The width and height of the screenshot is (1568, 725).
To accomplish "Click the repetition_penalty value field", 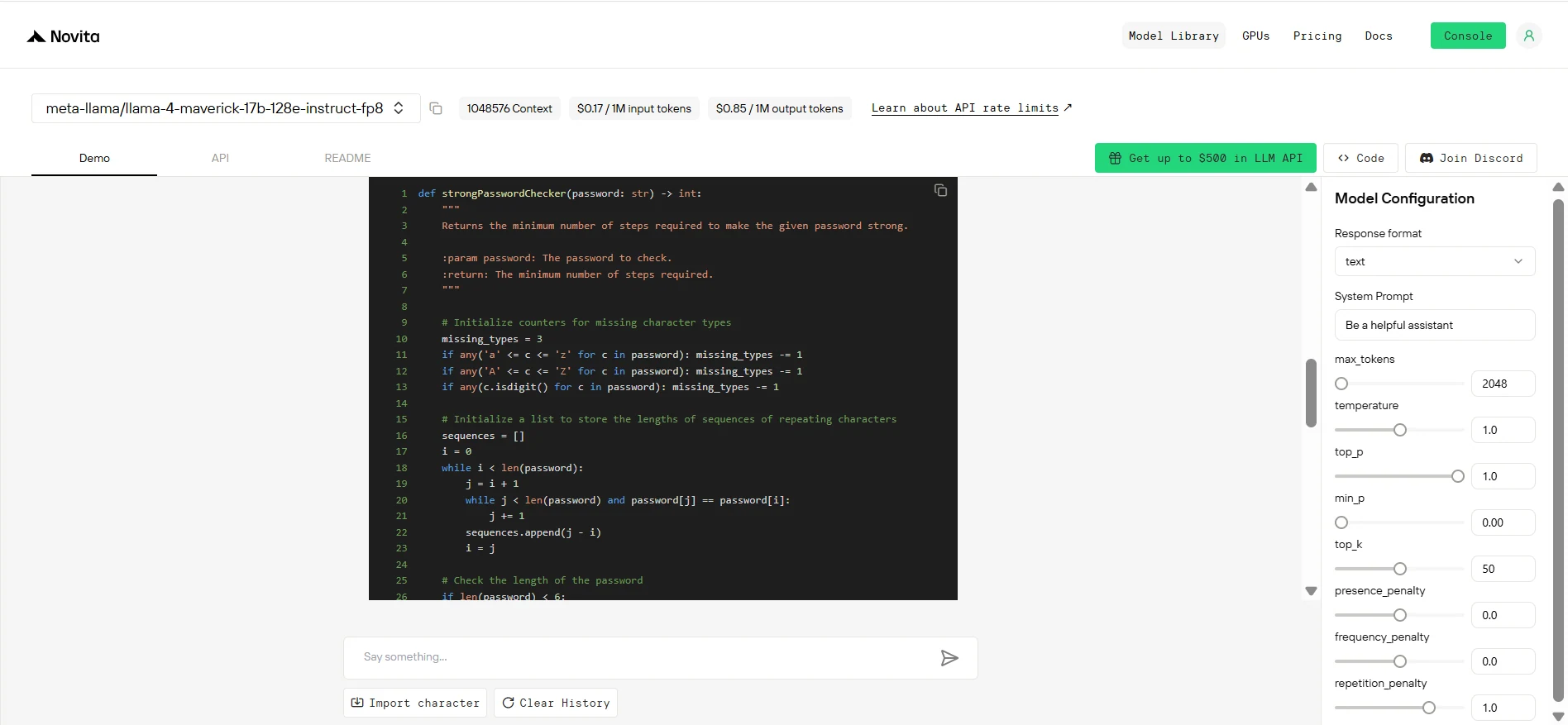I will click(x=1503, y=708).
